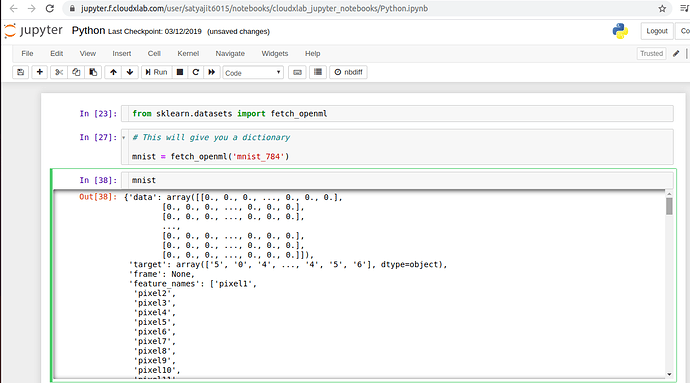Click the Logout button

coord(657,31)
